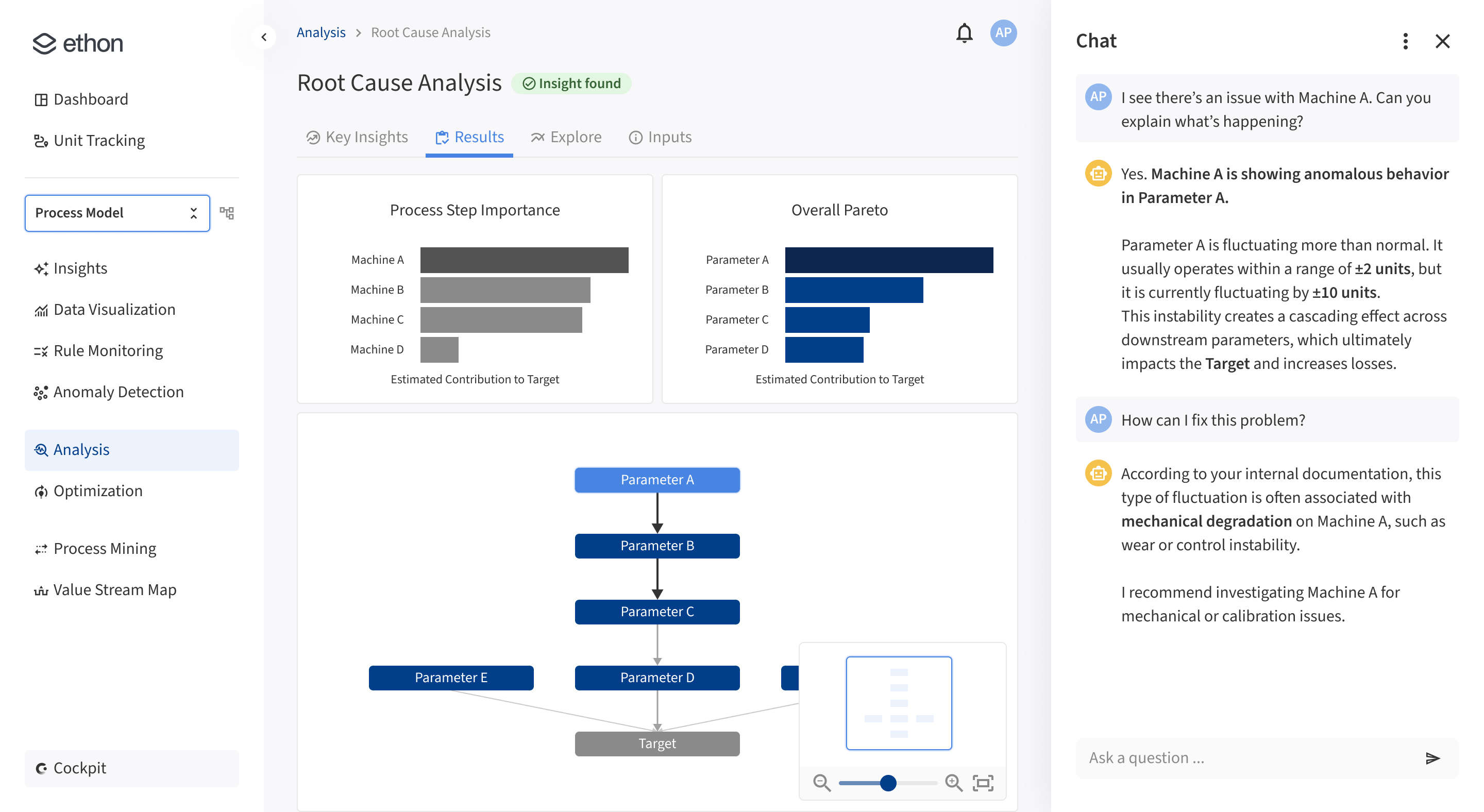Click the notification bell icon
The image size is (1484, 812).
[964, 33]
